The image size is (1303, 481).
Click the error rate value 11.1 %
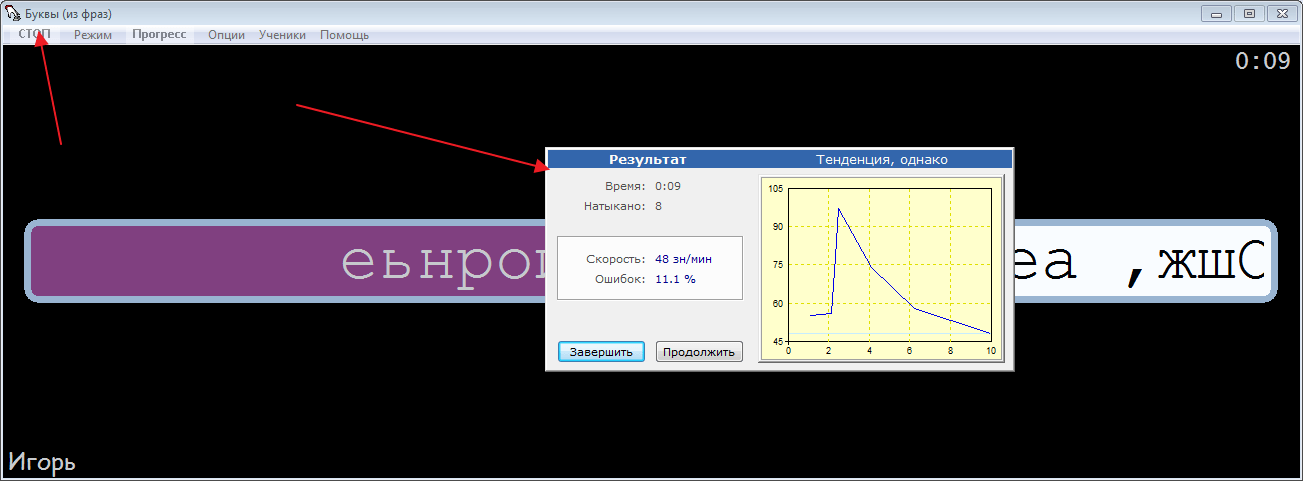point(675,279)
